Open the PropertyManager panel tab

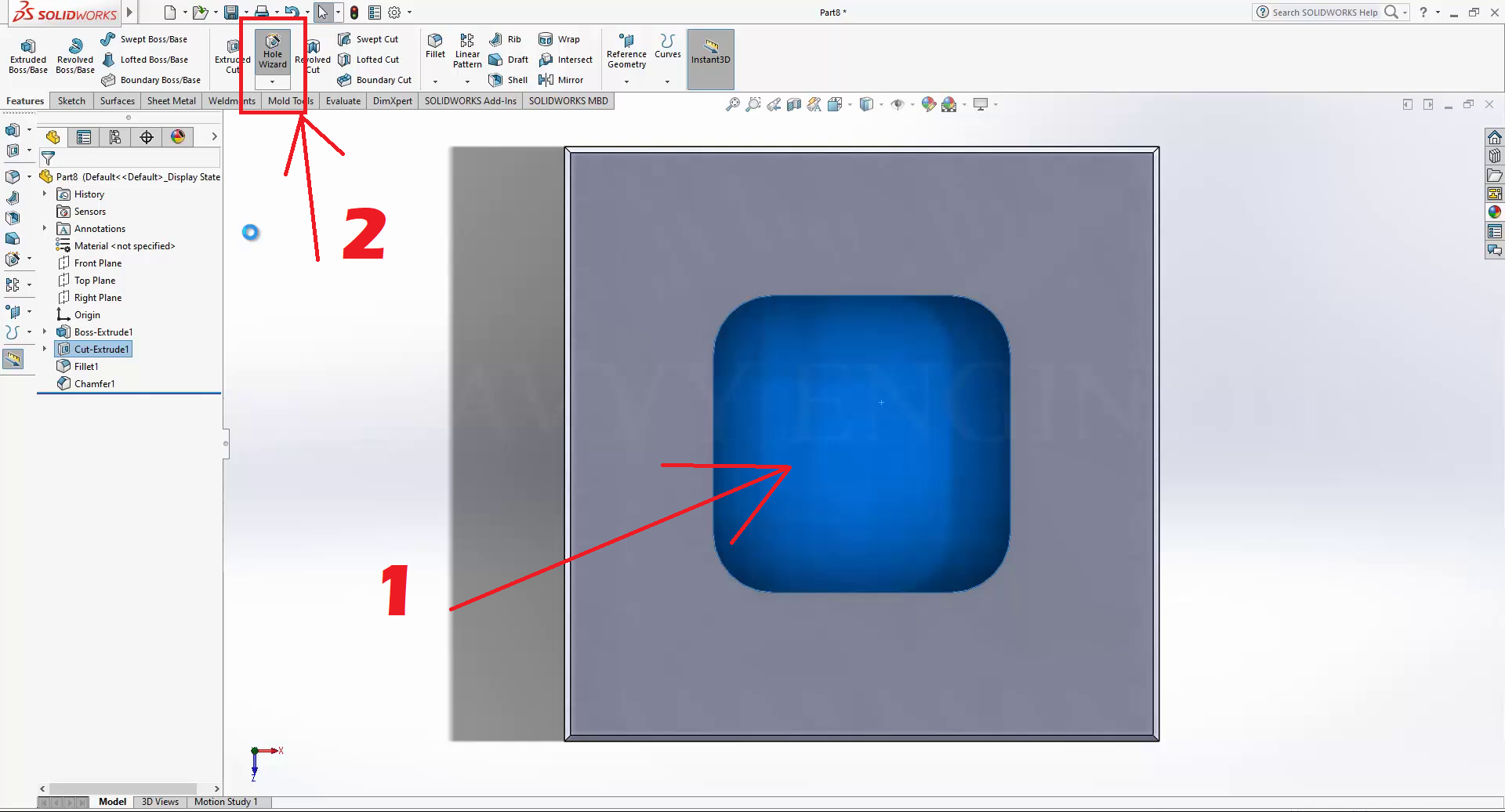(84, 137)
